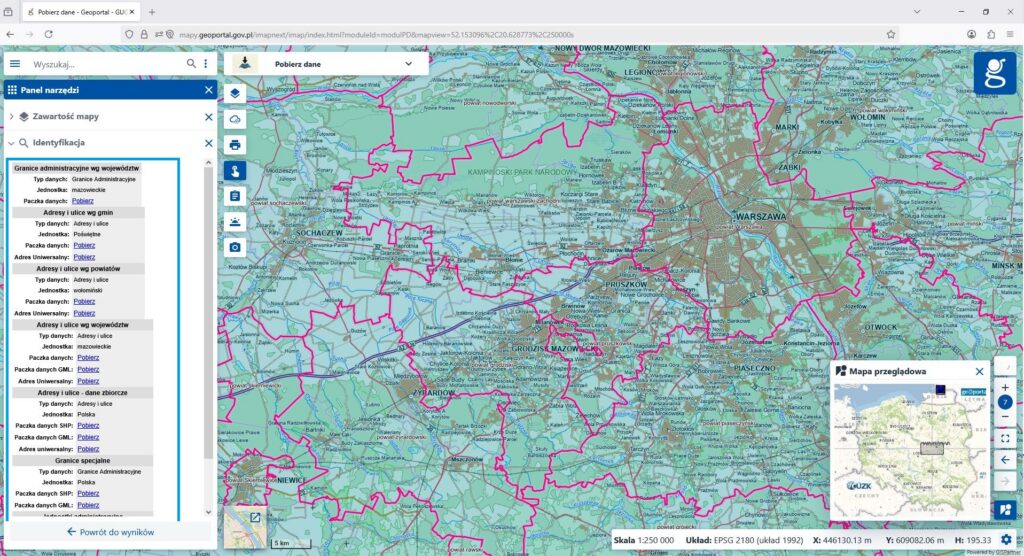This screenshot has width=1024, height=556.
Task: Click the cloud services toolbar icon
Action: [235, 119]
